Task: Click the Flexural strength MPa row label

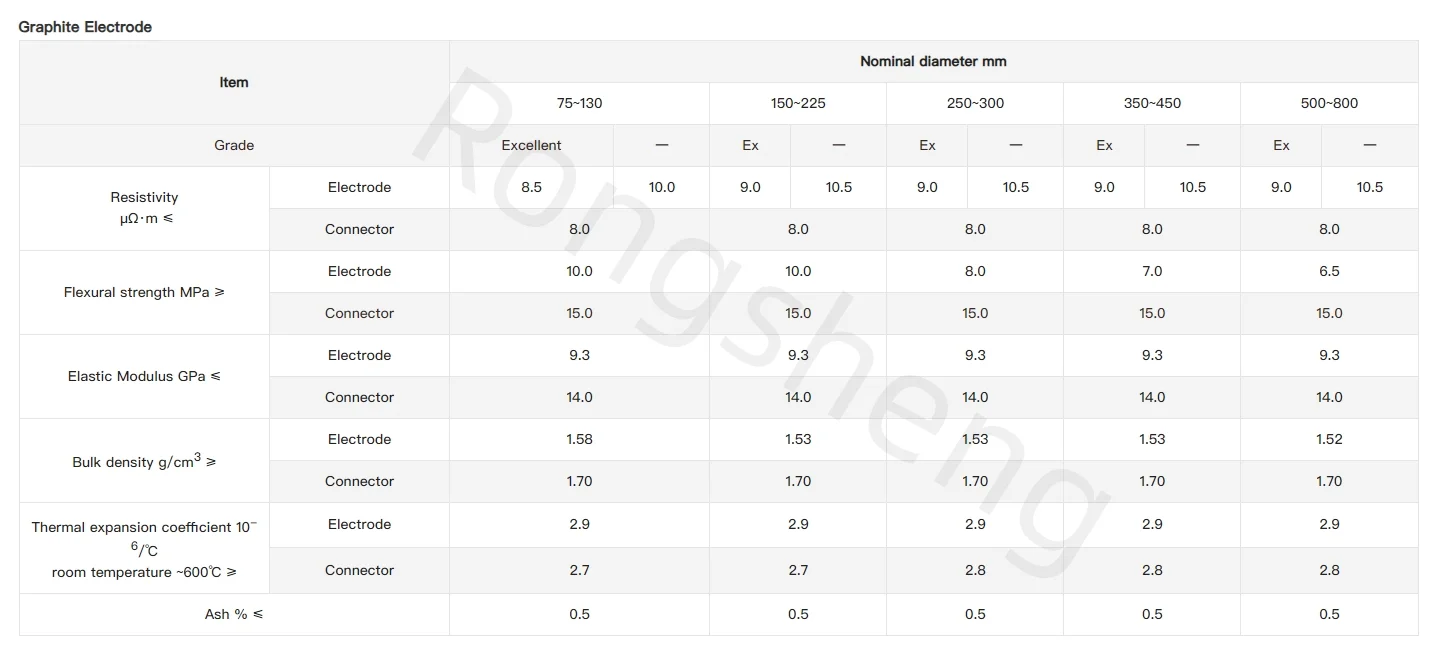Action: tap(144, 293)
